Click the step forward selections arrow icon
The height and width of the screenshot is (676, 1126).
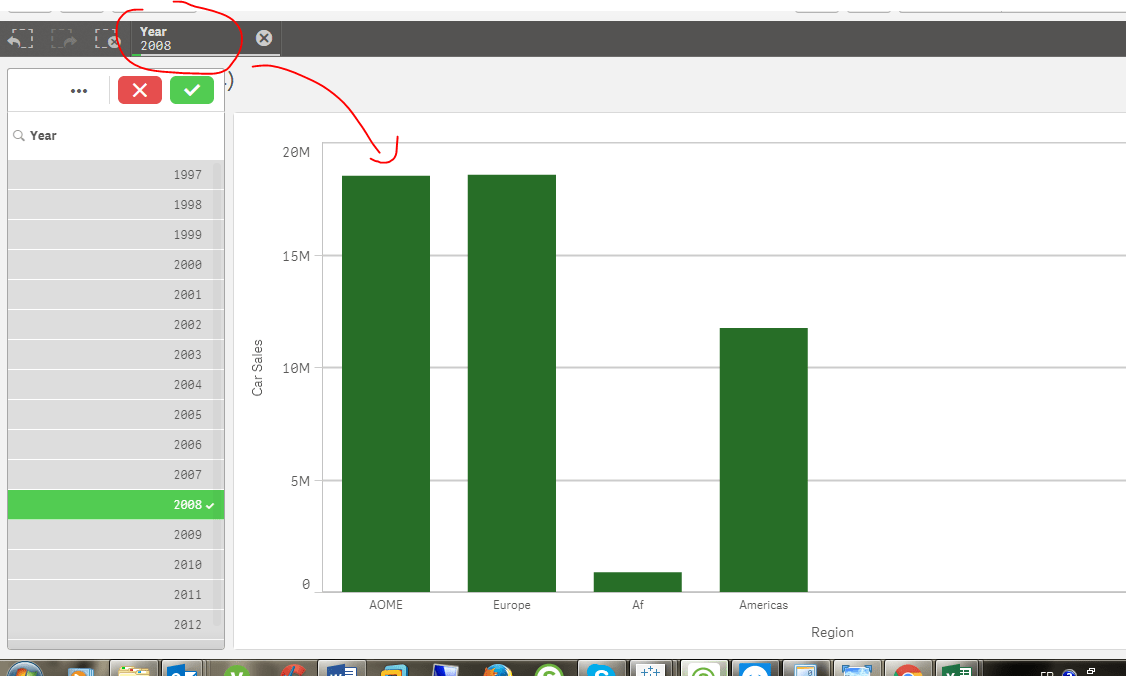63,38
